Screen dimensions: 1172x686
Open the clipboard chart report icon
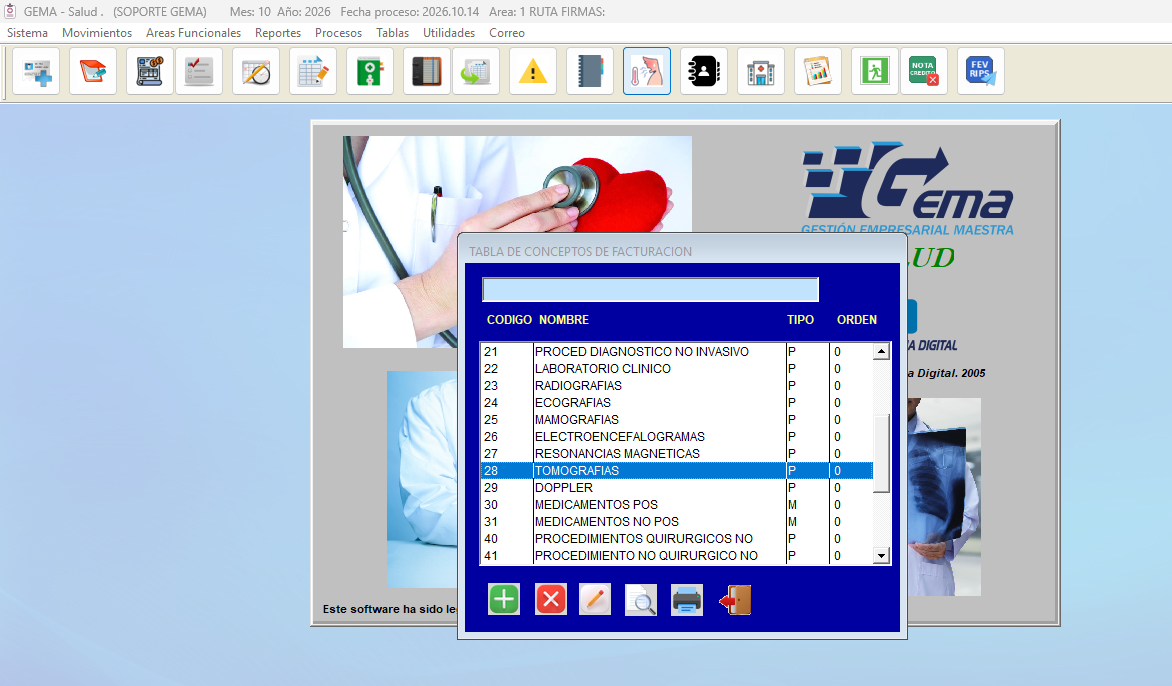pos(818,71)
